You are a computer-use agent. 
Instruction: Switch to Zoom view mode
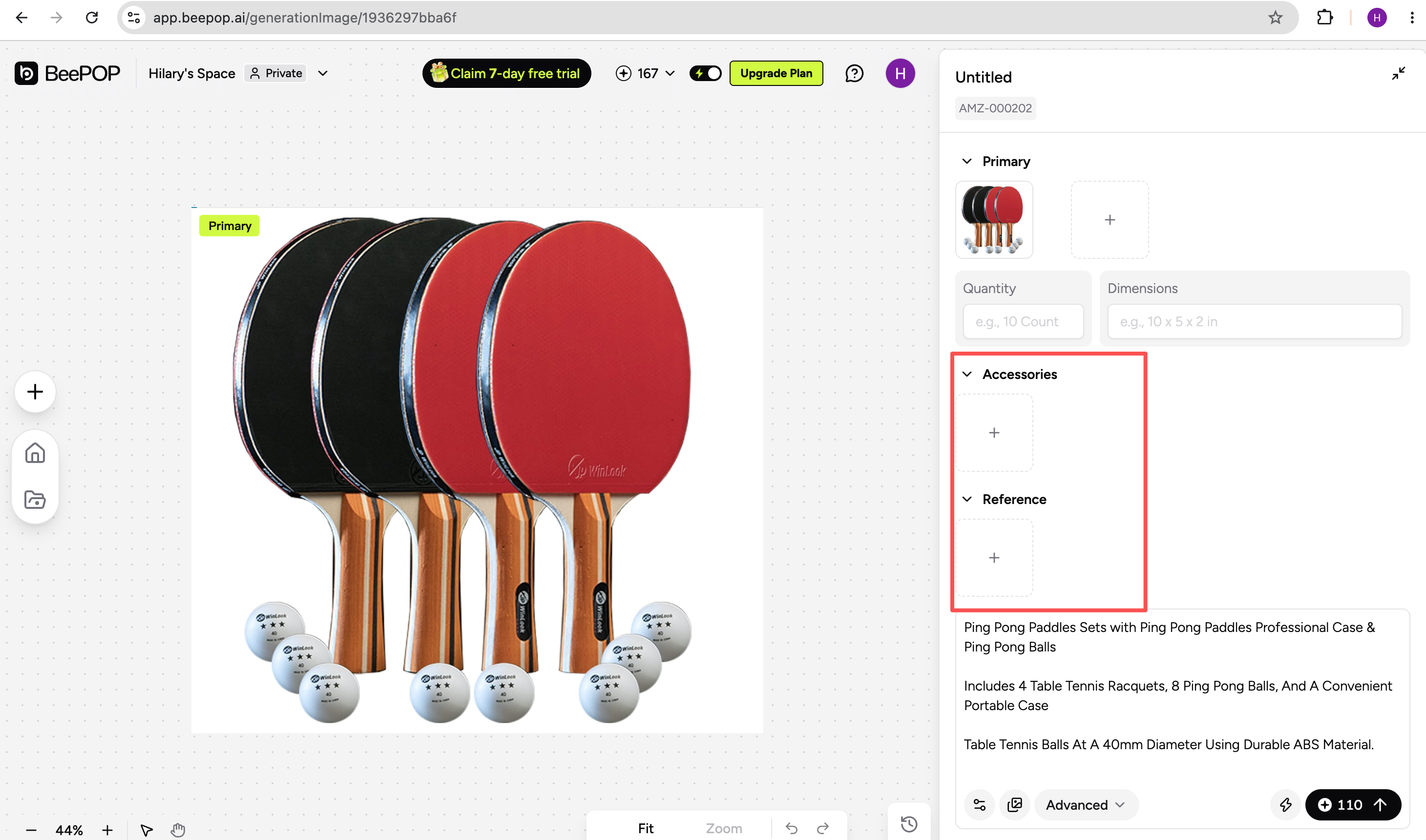pyautogui.click(x=724, y=829)
